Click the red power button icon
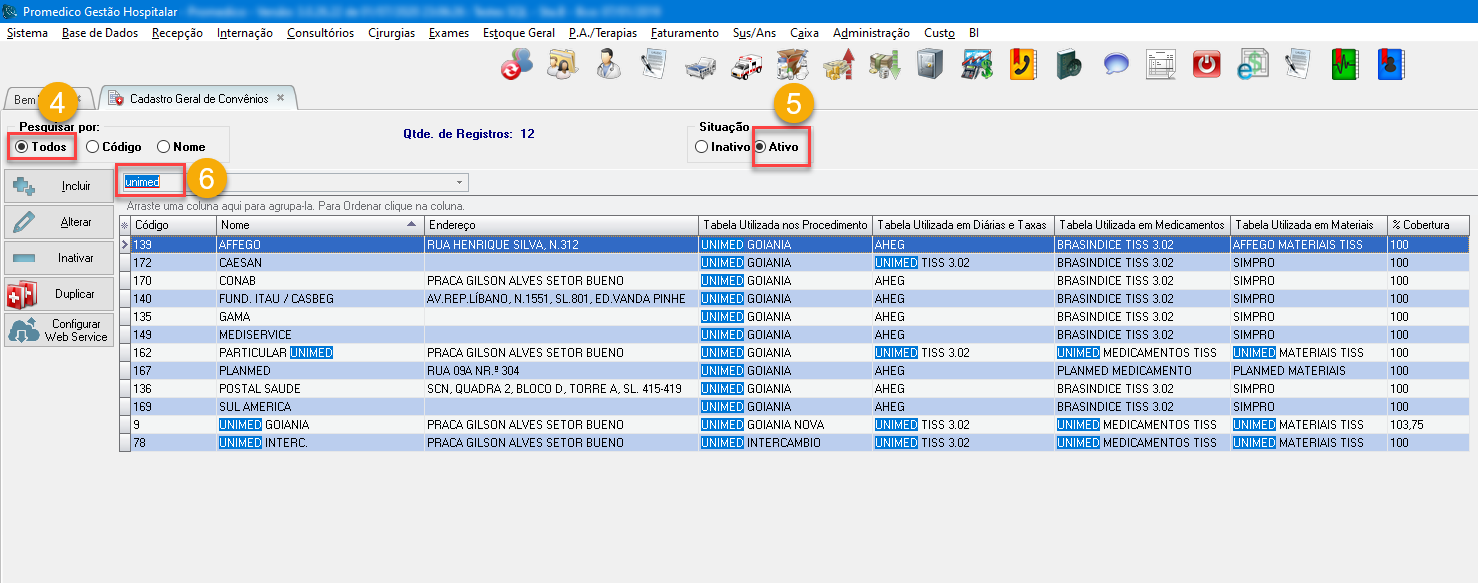Screen dimensions: 1478x583 click(1207, 64)
